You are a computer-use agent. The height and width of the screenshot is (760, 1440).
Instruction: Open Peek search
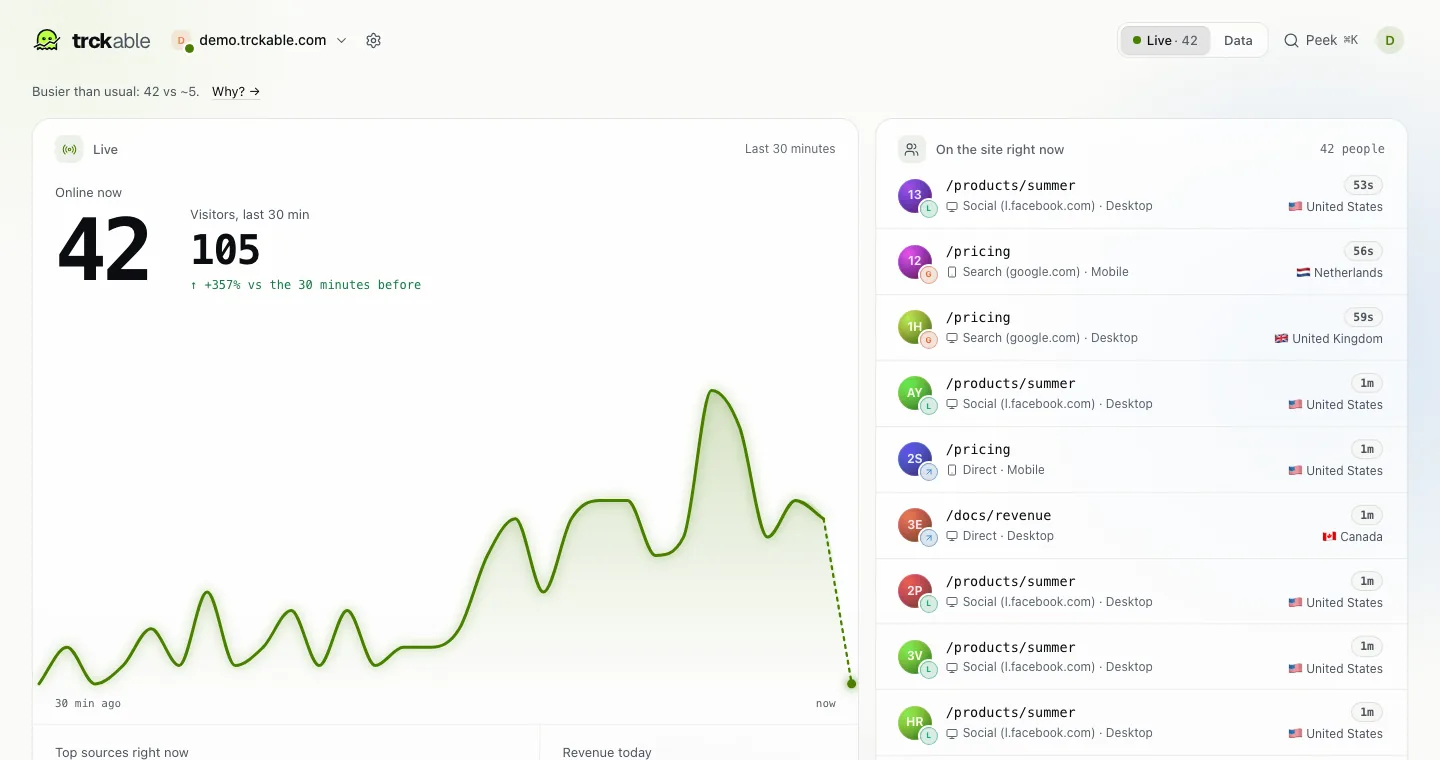[1321, 40]
